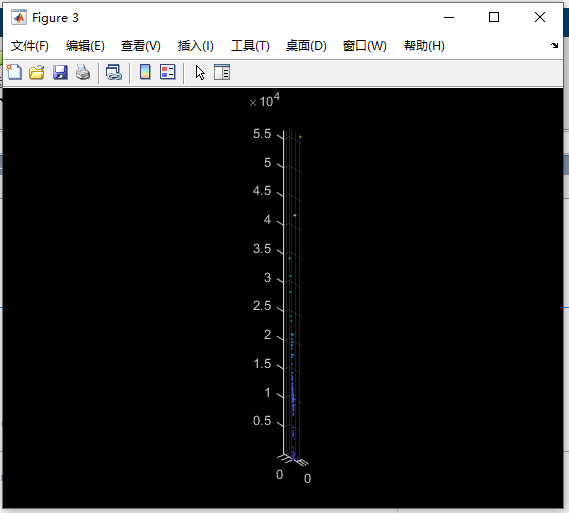Open the 插入(I) menu
The height and width of the screenshot is (513, 569).
click(x=196, y=46)
